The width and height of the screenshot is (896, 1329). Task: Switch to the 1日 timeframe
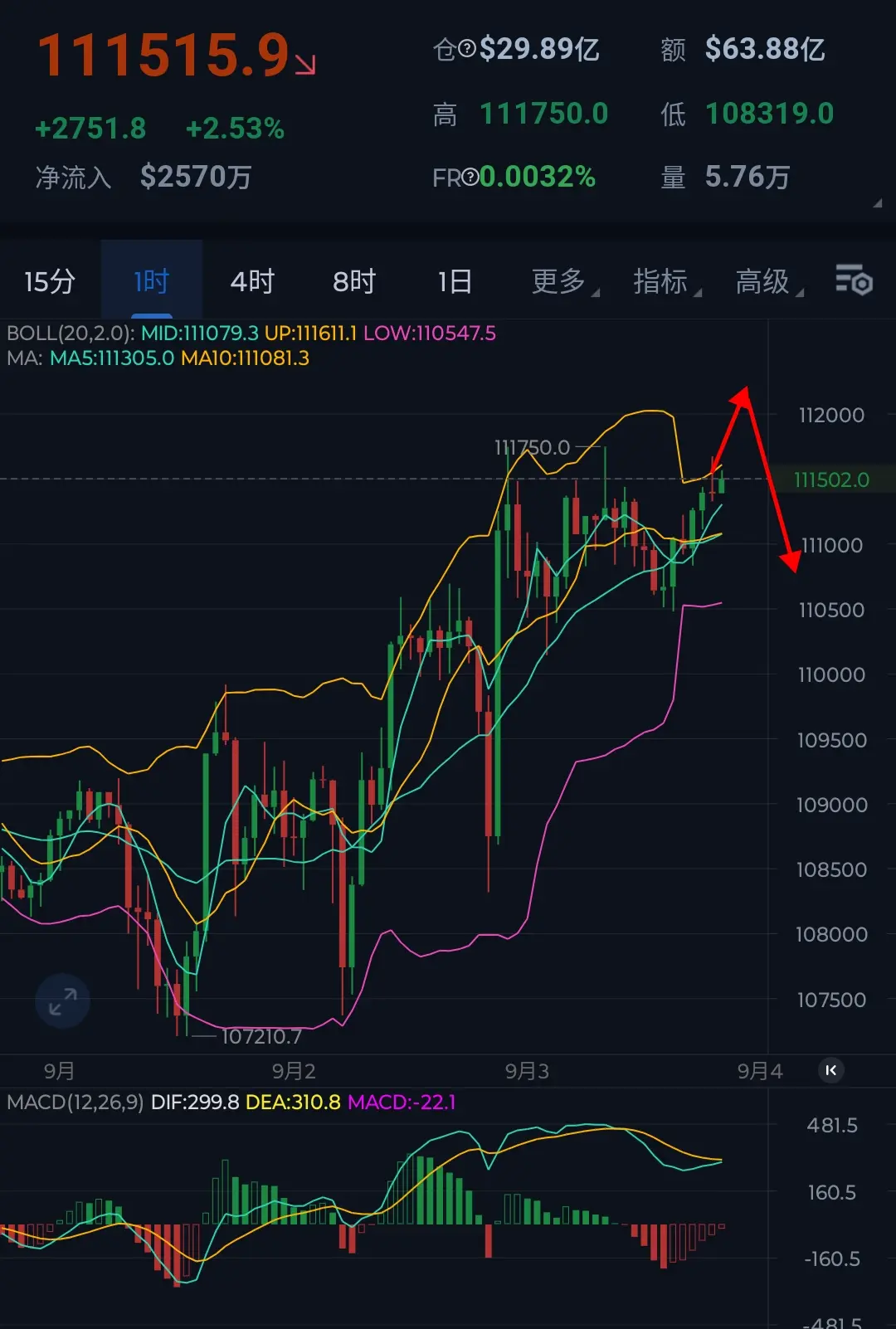click(x=455, y=281)
